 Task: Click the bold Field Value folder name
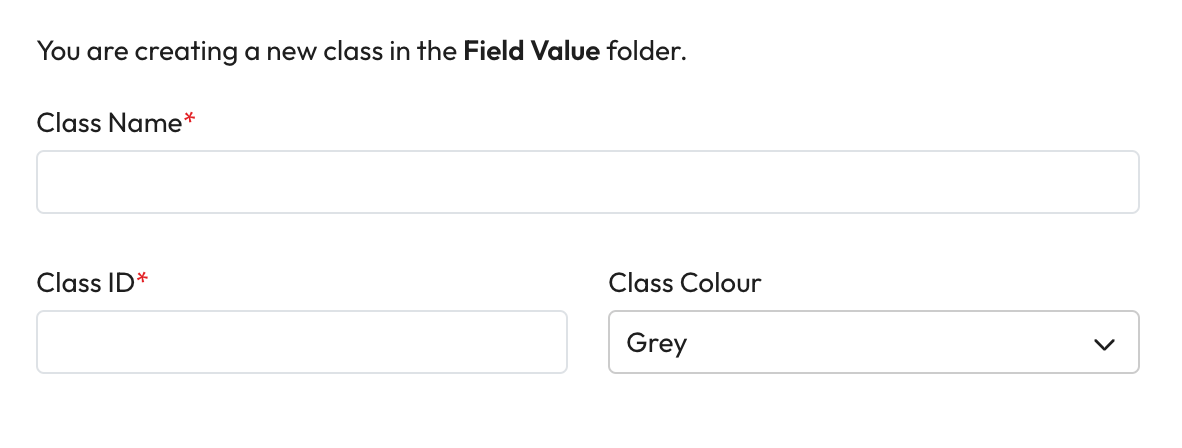click(x=531, y=51)
